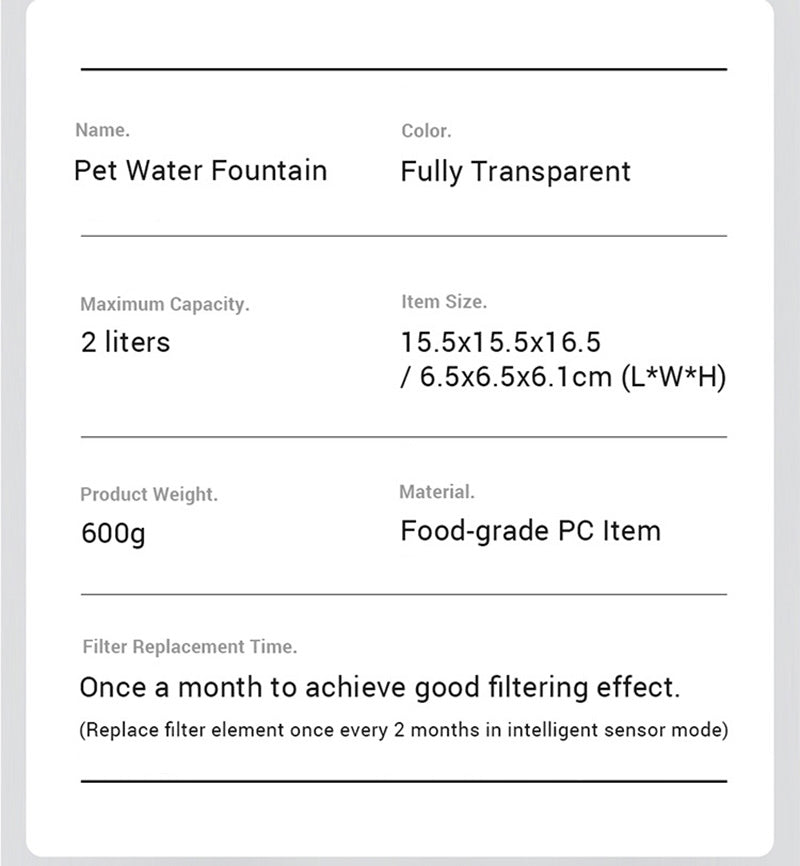Click the thick black line above "Name."
Image resolution: width=800 pixels, height=866 pixels.
(403, 70)
